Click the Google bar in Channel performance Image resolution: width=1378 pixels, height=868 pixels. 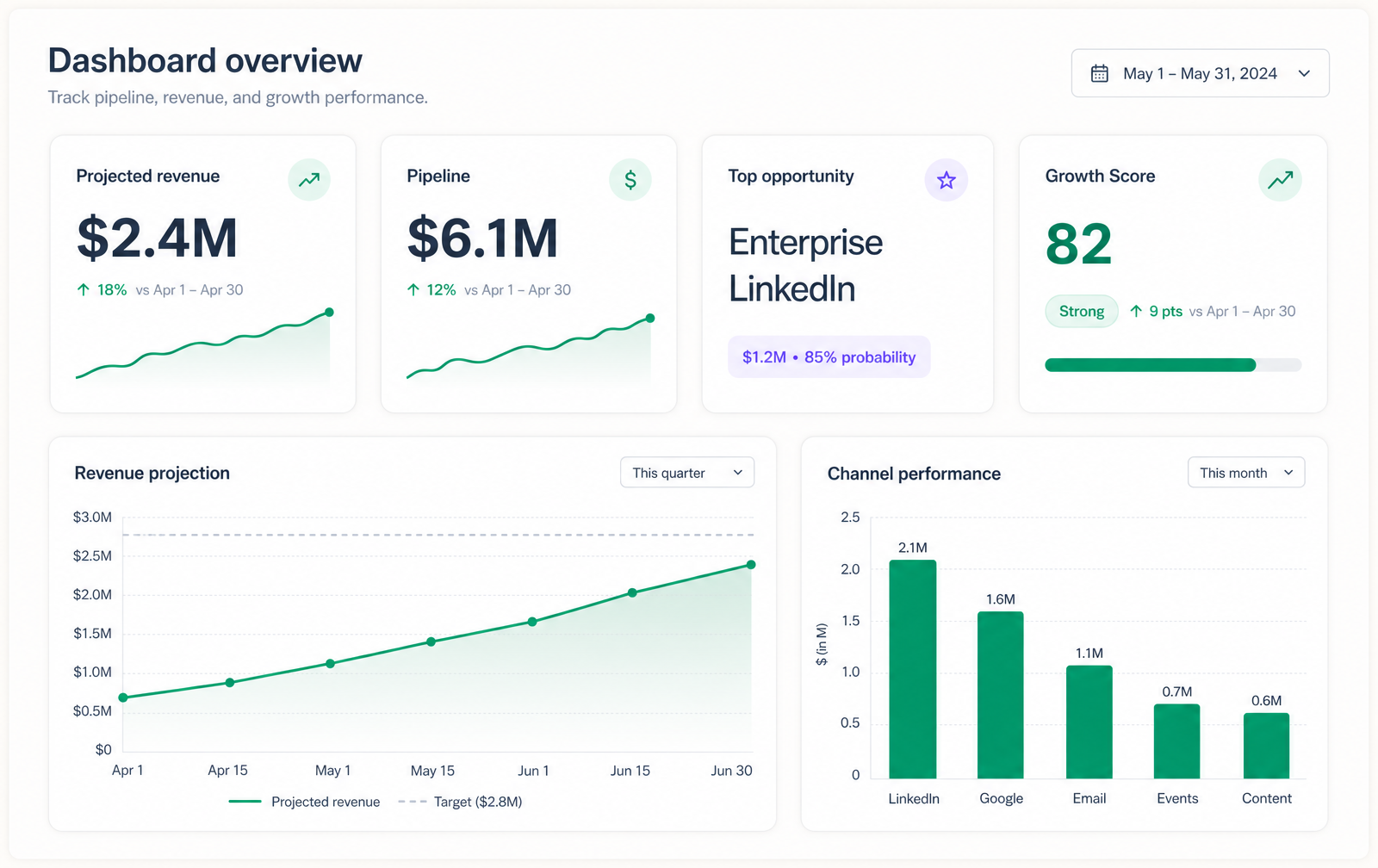[x=1001, y=696]
